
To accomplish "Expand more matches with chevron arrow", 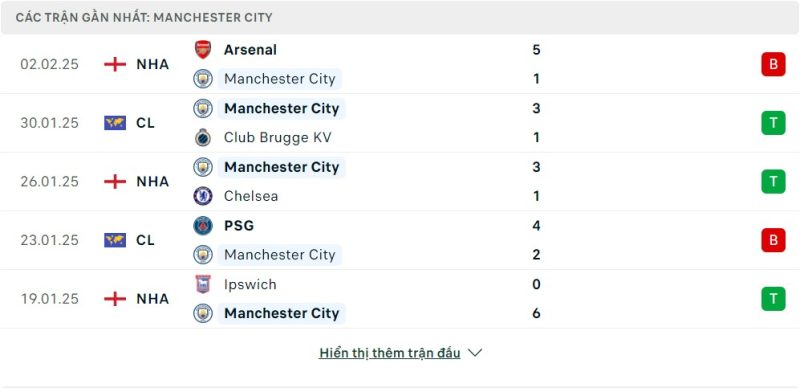I will tap(475, 353).
